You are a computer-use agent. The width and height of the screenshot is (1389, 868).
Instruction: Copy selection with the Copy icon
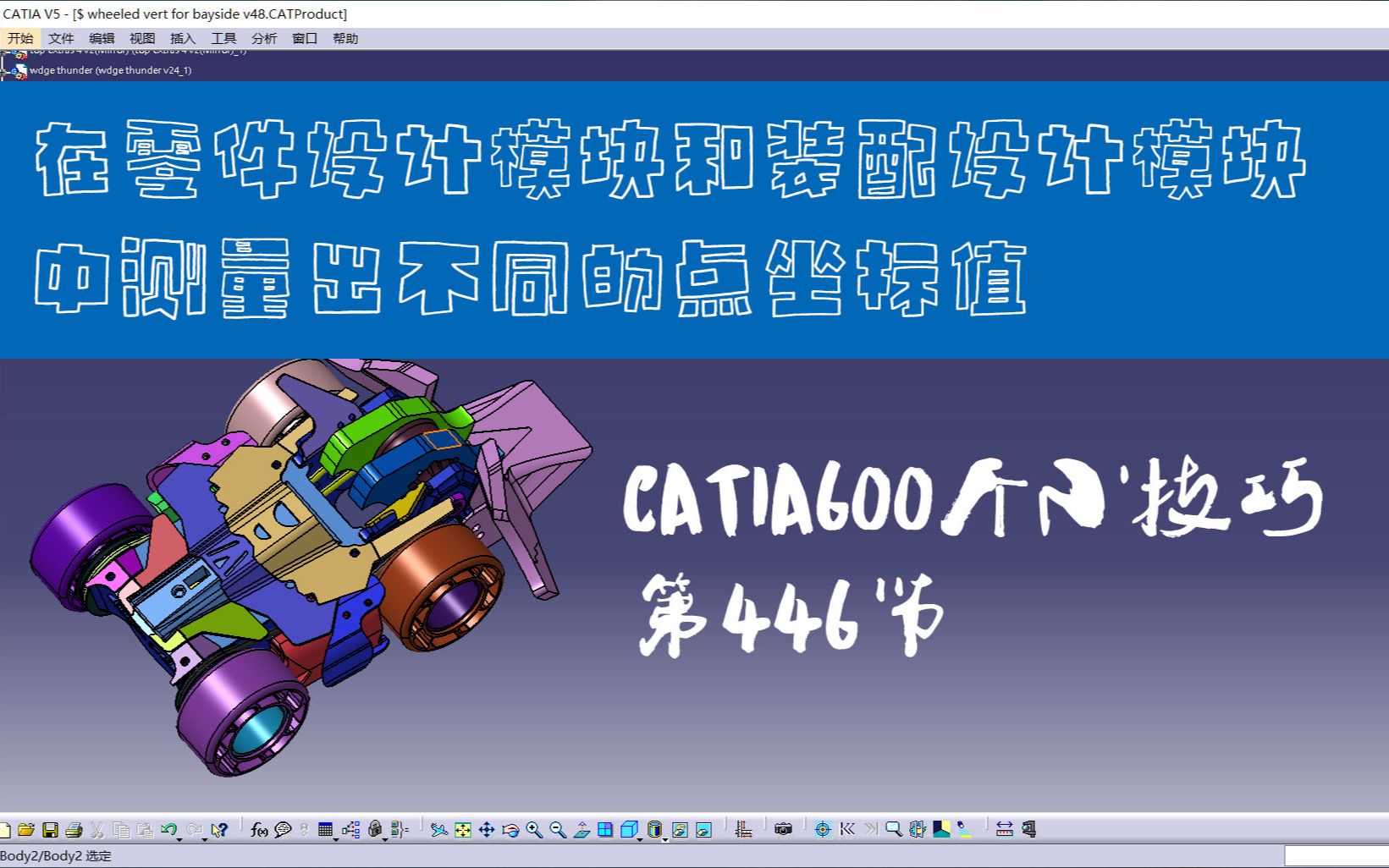pyautogui.click(x=121, y=830)
